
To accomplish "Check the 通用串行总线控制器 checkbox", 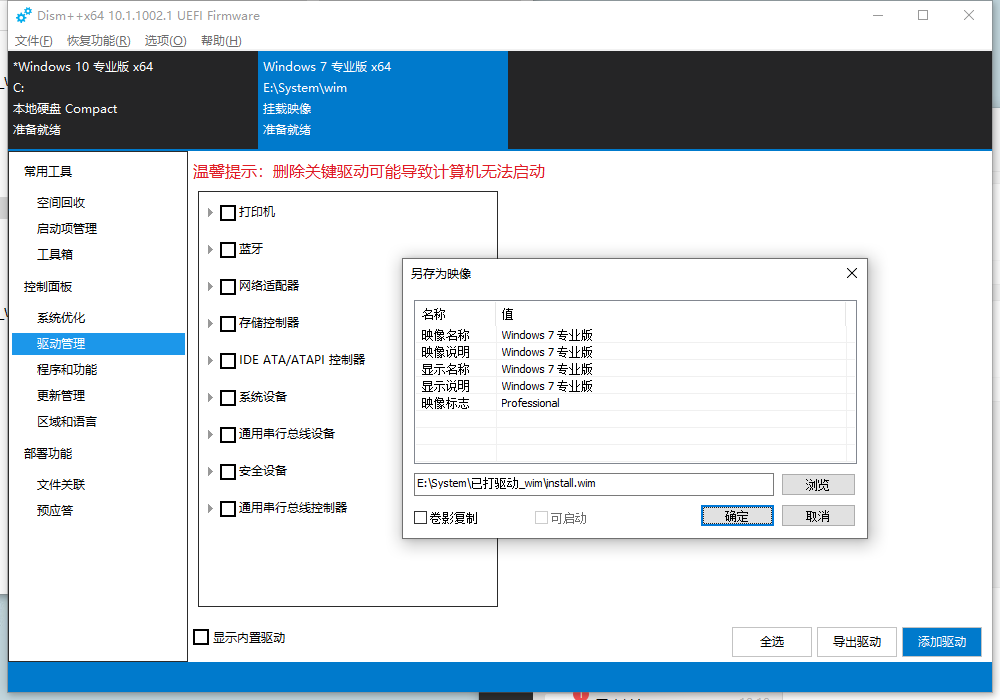I will pos(228,508).
